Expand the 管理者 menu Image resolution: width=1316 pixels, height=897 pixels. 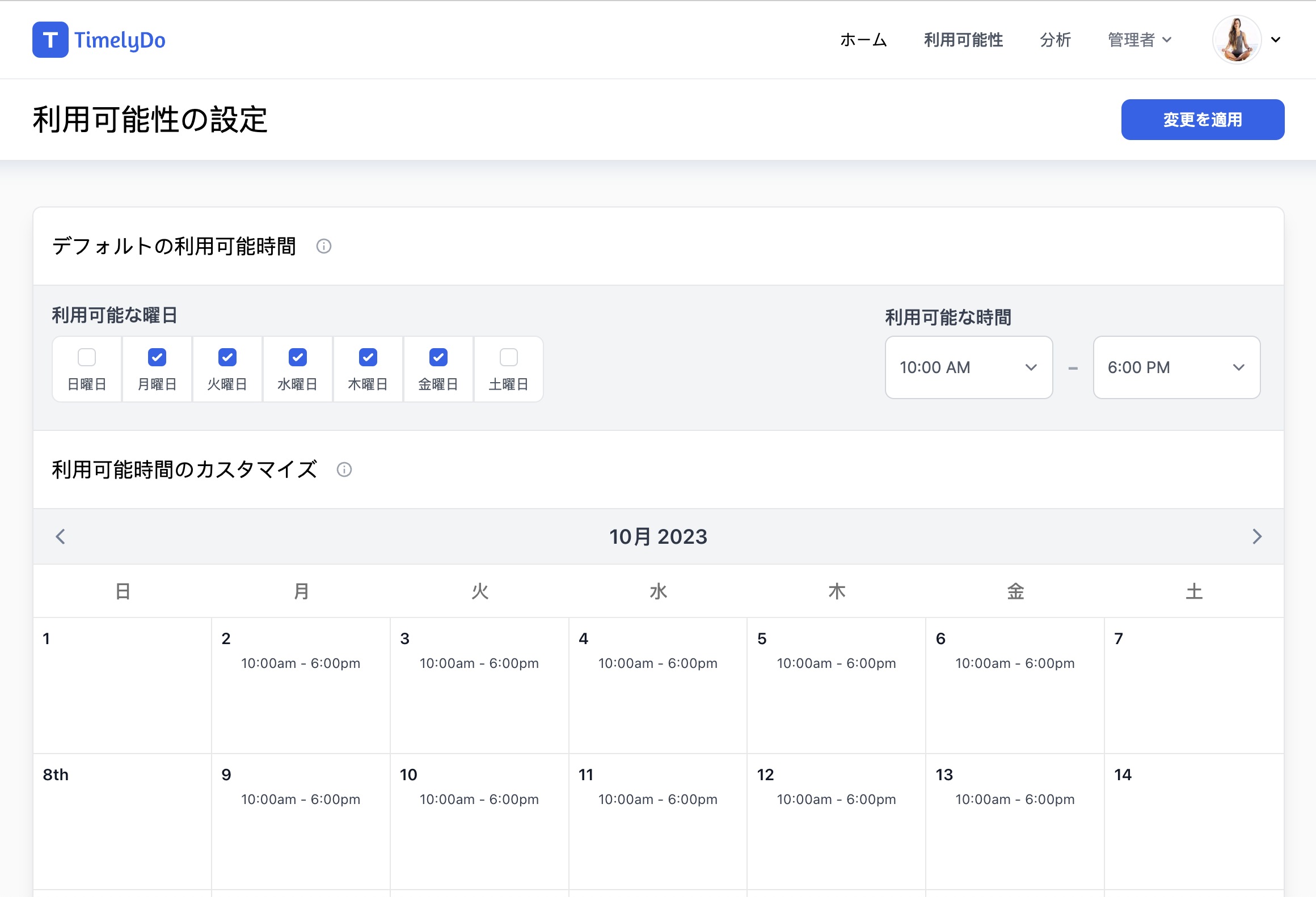coord(1140,40)
